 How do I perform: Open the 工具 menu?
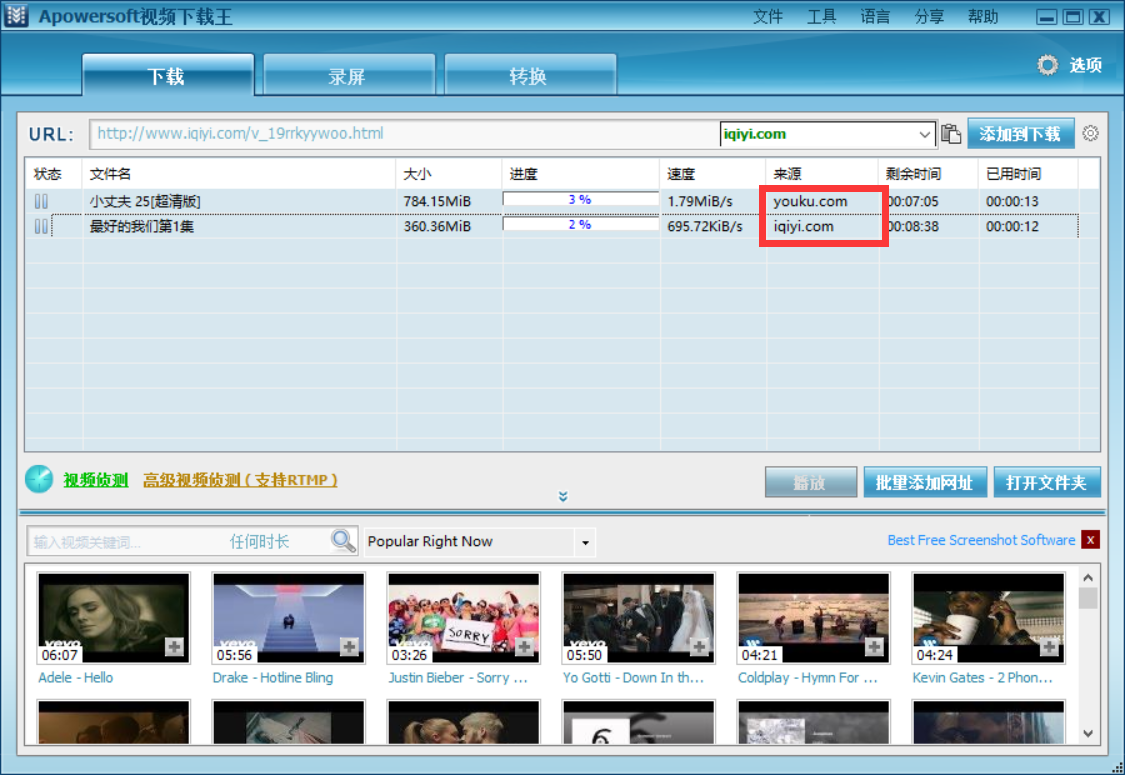coord(821,17)
